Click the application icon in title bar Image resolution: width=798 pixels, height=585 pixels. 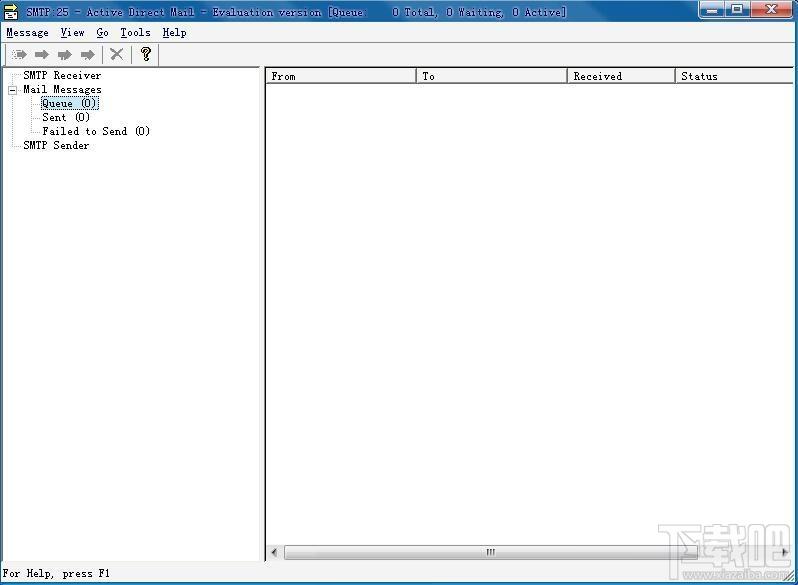click(11, 12)
